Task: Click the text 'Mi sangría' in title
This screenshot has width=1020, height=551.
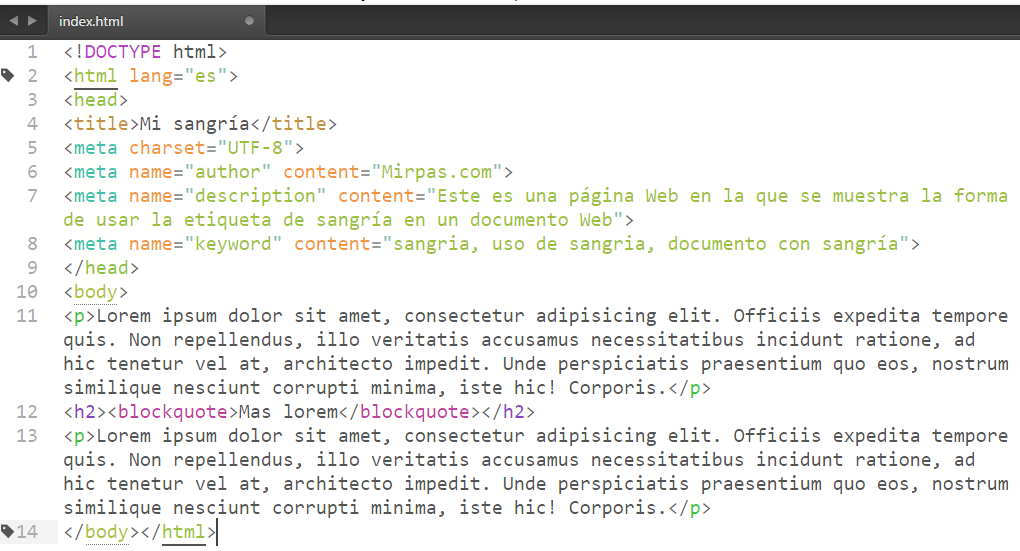Action: (x=195, y=124)
